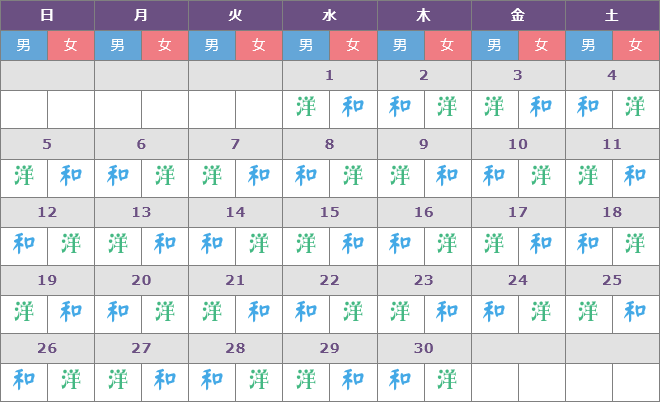Select the blue 男 cell under 土
Viewport: 660px width, 402px height.
[589, 45]
